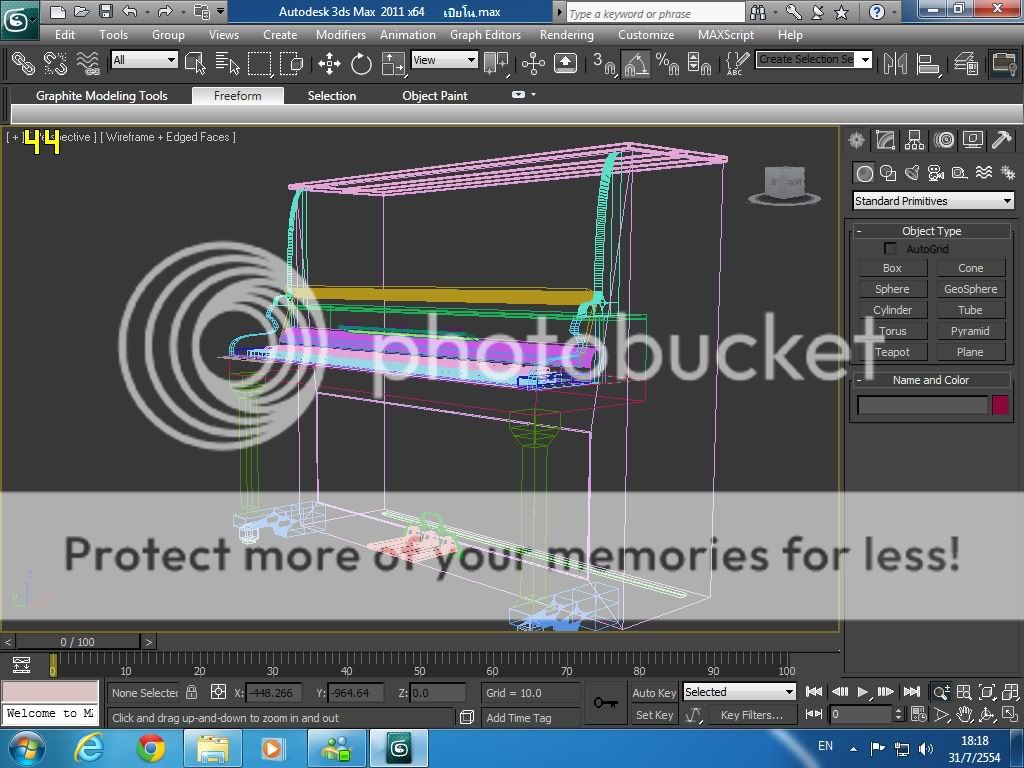The width and height of the screenshot is (1024, 768).
Task: Activate the Select and Uniform Scale tool
Action: [393, 63]
